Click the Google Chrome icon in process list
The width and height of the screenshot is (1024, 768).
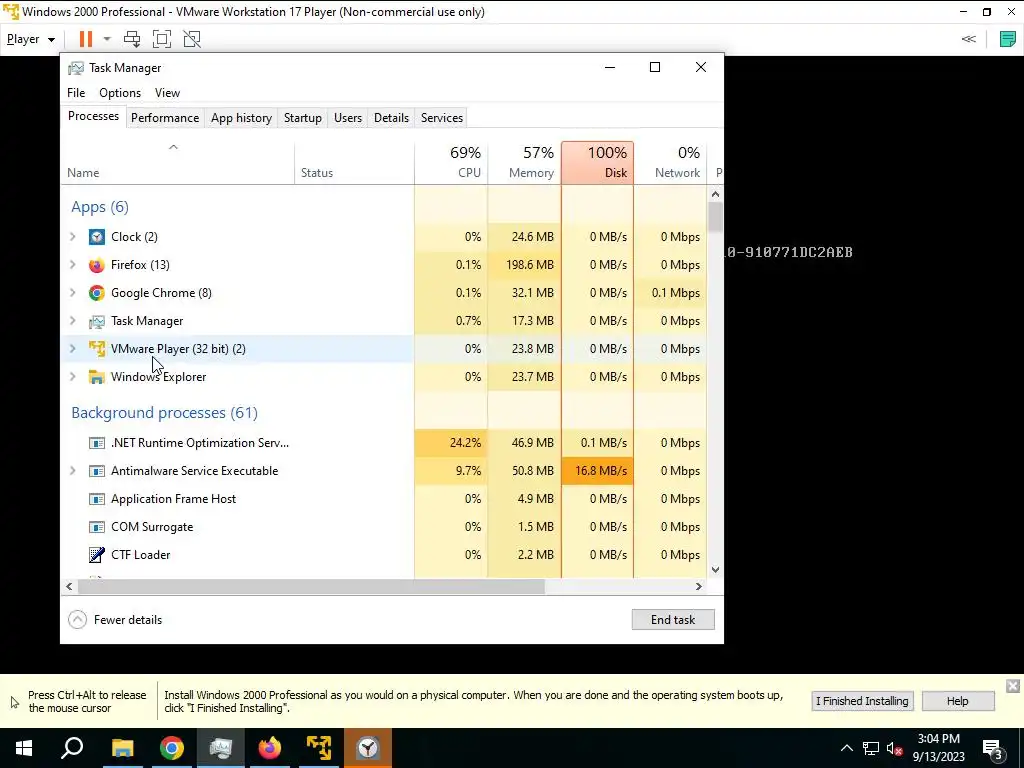pos(97,293)
